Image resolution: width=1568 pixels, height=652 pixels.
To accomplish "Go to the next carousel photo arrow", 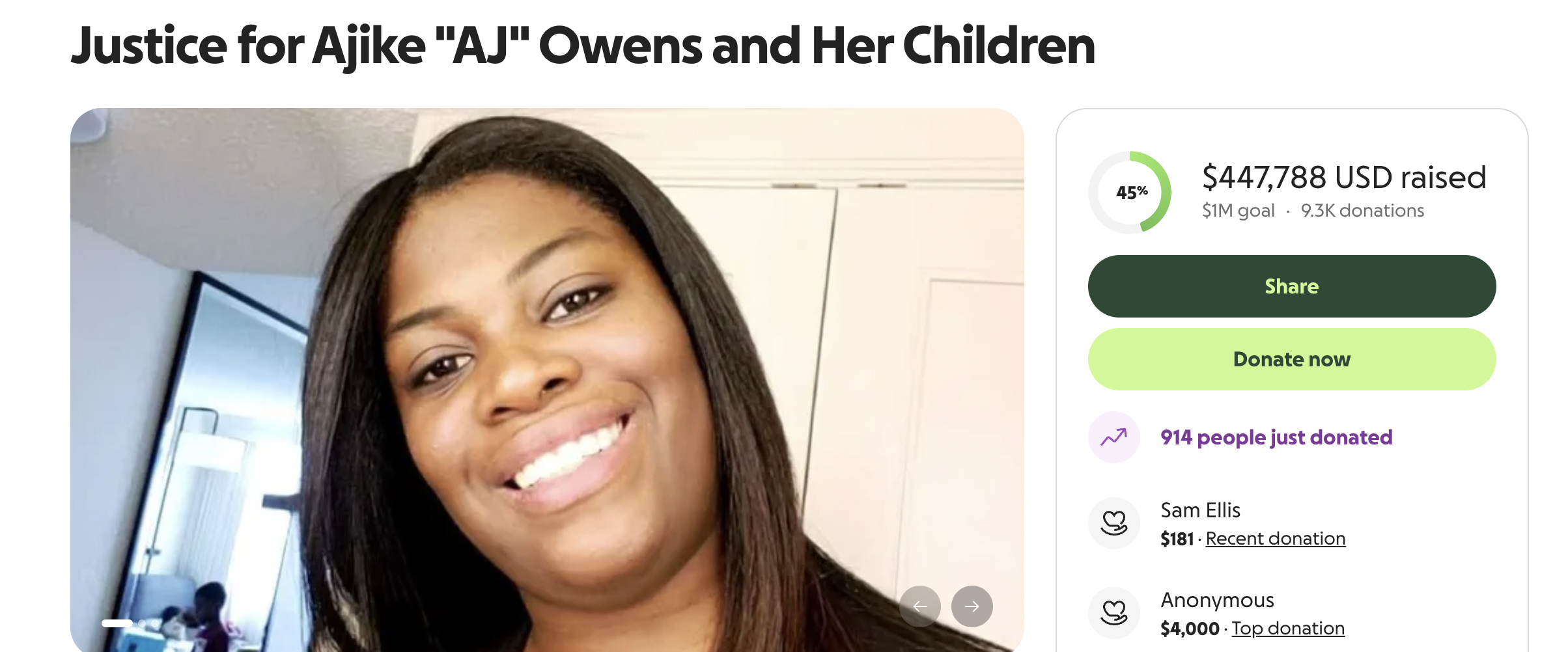I will [972, 606].
